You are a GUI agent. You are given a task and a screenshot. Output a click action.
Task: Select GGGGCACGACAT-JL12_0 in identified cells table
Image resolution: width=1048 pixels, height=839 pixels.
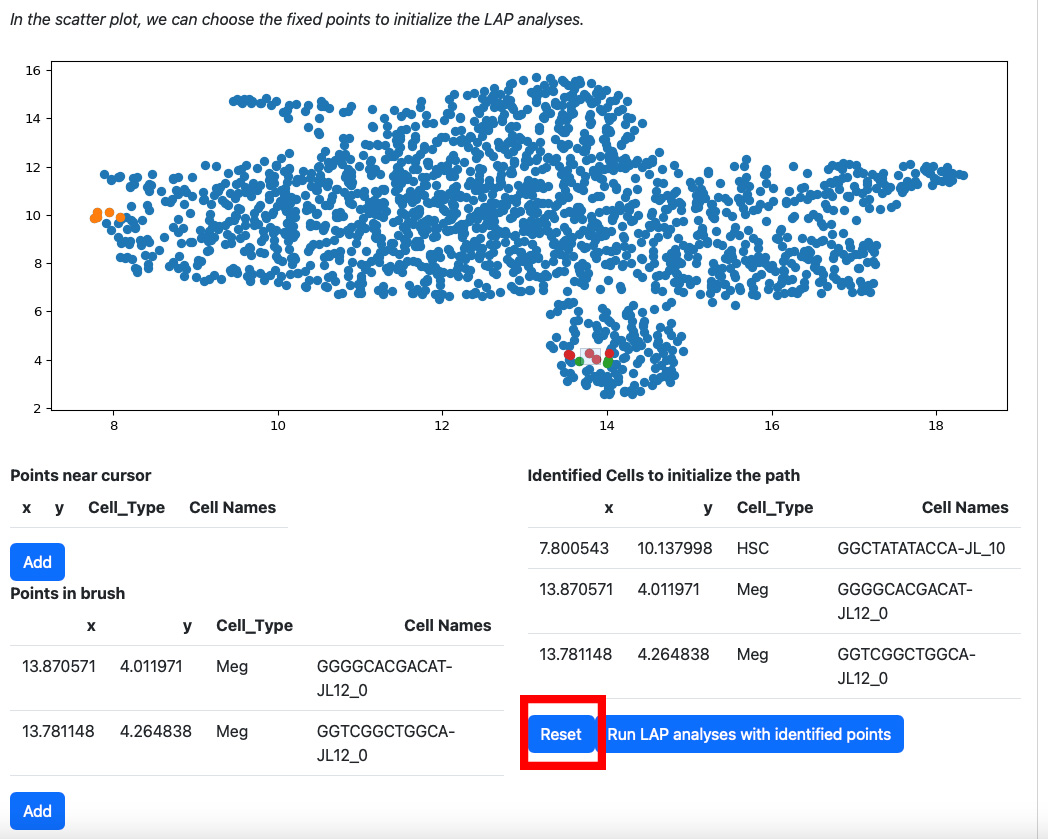click(x=905, y=601)
